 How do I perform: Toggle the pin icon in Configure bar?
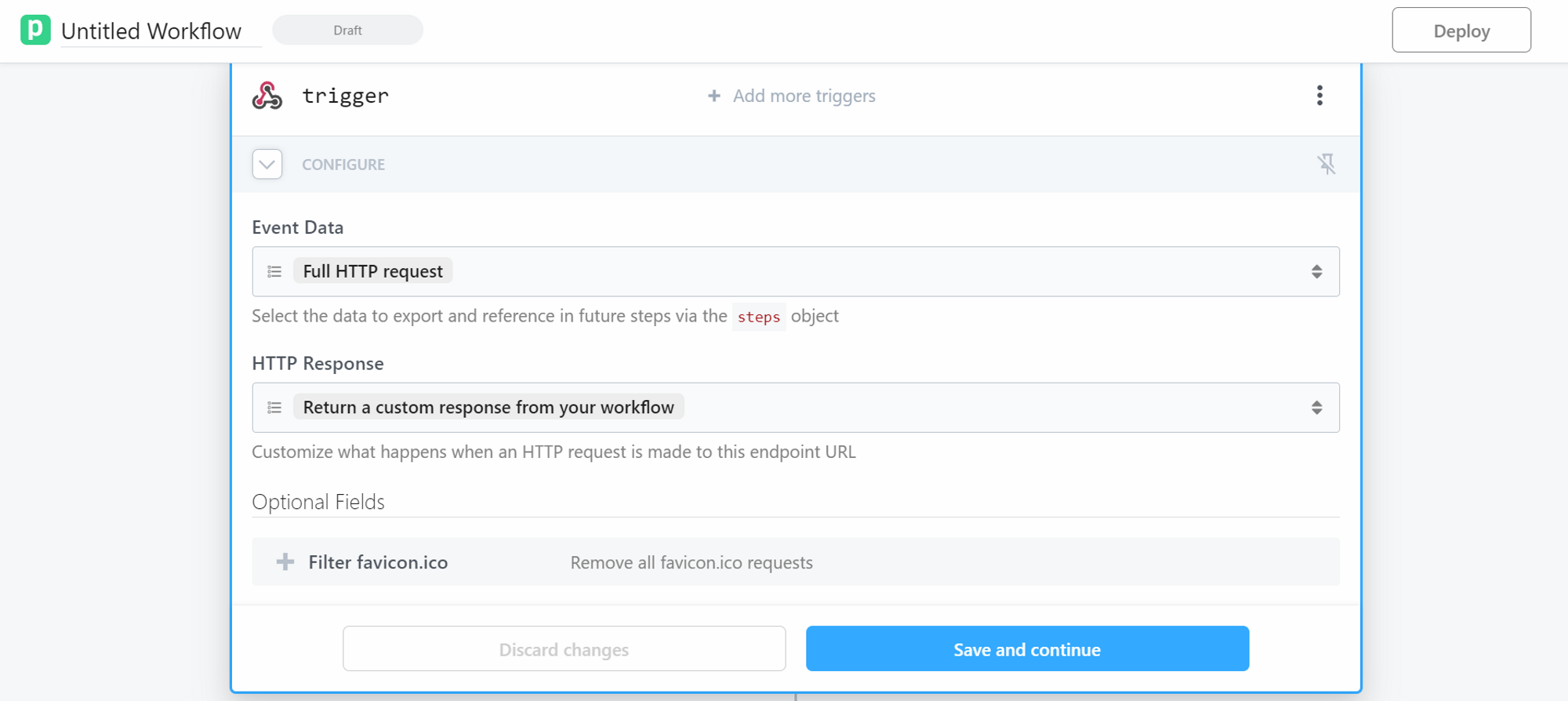(1326, 164)
